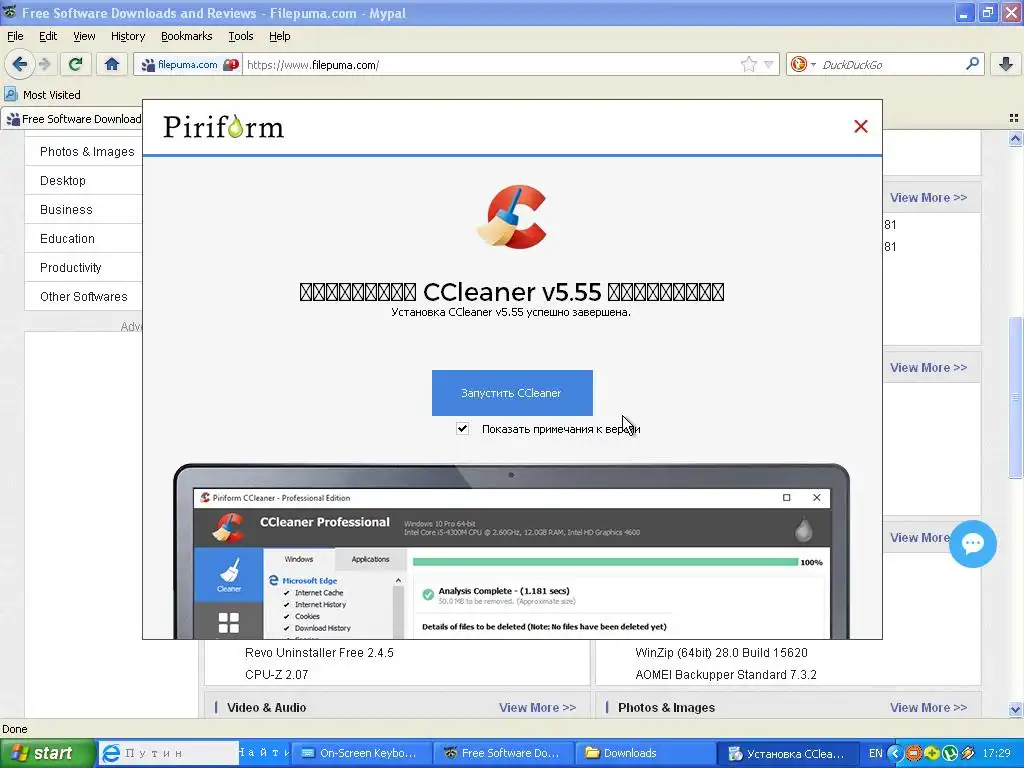Click View More in the Photos & Images section

click(928, 707)
